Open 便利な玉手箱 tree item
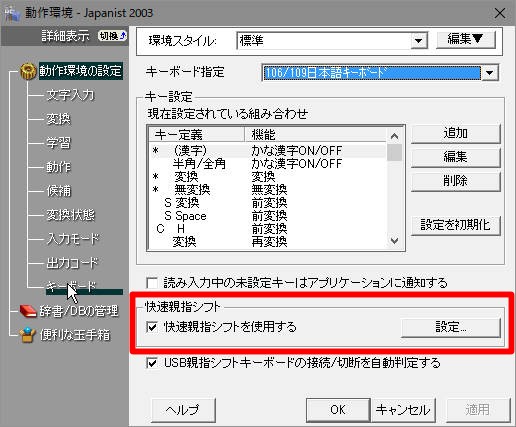 click(75, 335)
